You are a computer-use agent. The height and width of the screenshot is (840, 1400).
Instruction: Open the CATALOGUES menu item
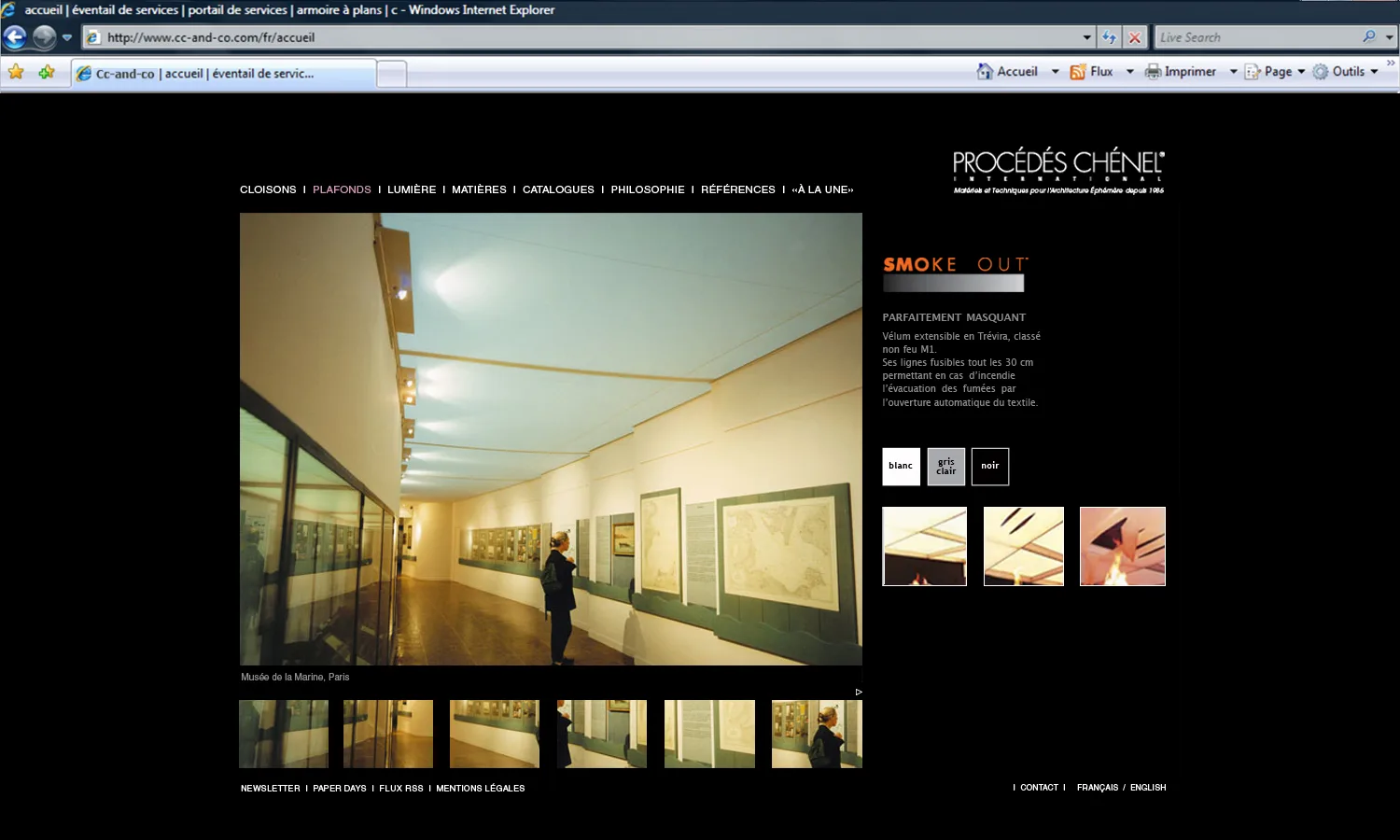[558, 189]
